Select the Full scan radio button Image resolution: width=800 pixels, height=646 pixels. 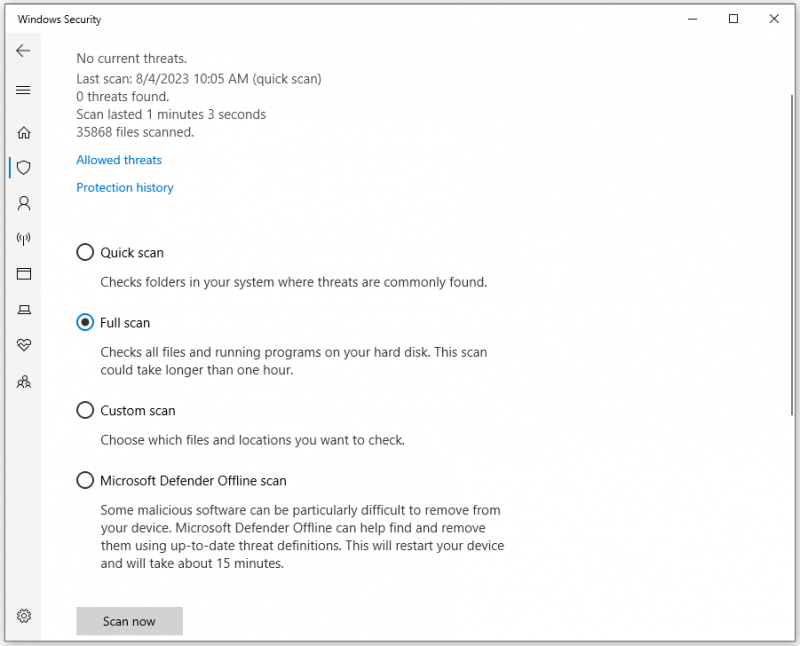[85, 322]
